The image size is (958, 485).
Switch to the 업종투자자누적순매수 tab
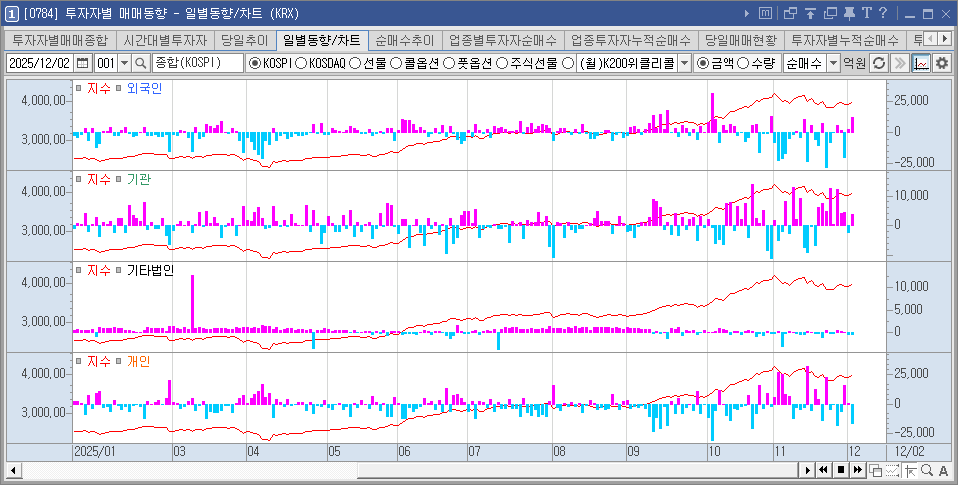631,40
